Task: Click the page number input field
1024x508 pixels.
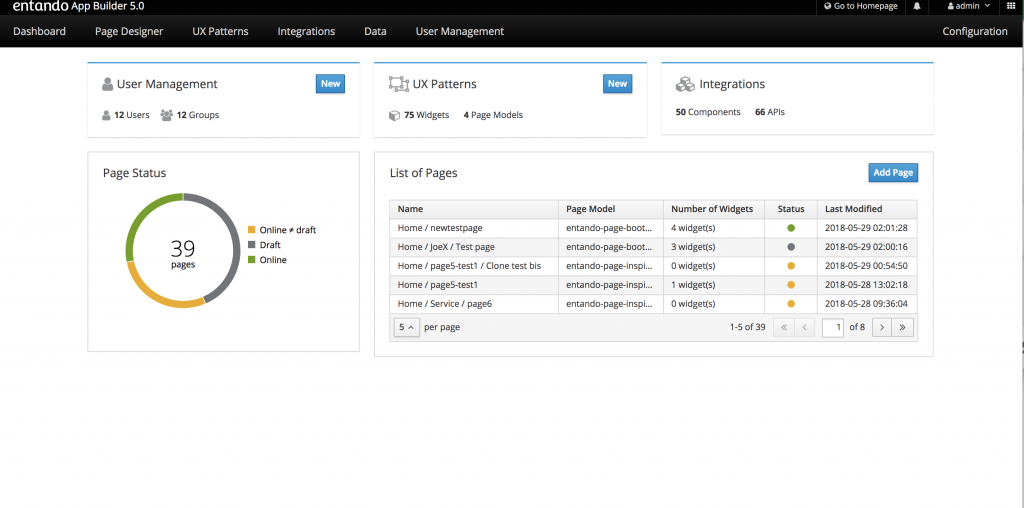Action: 833,327
